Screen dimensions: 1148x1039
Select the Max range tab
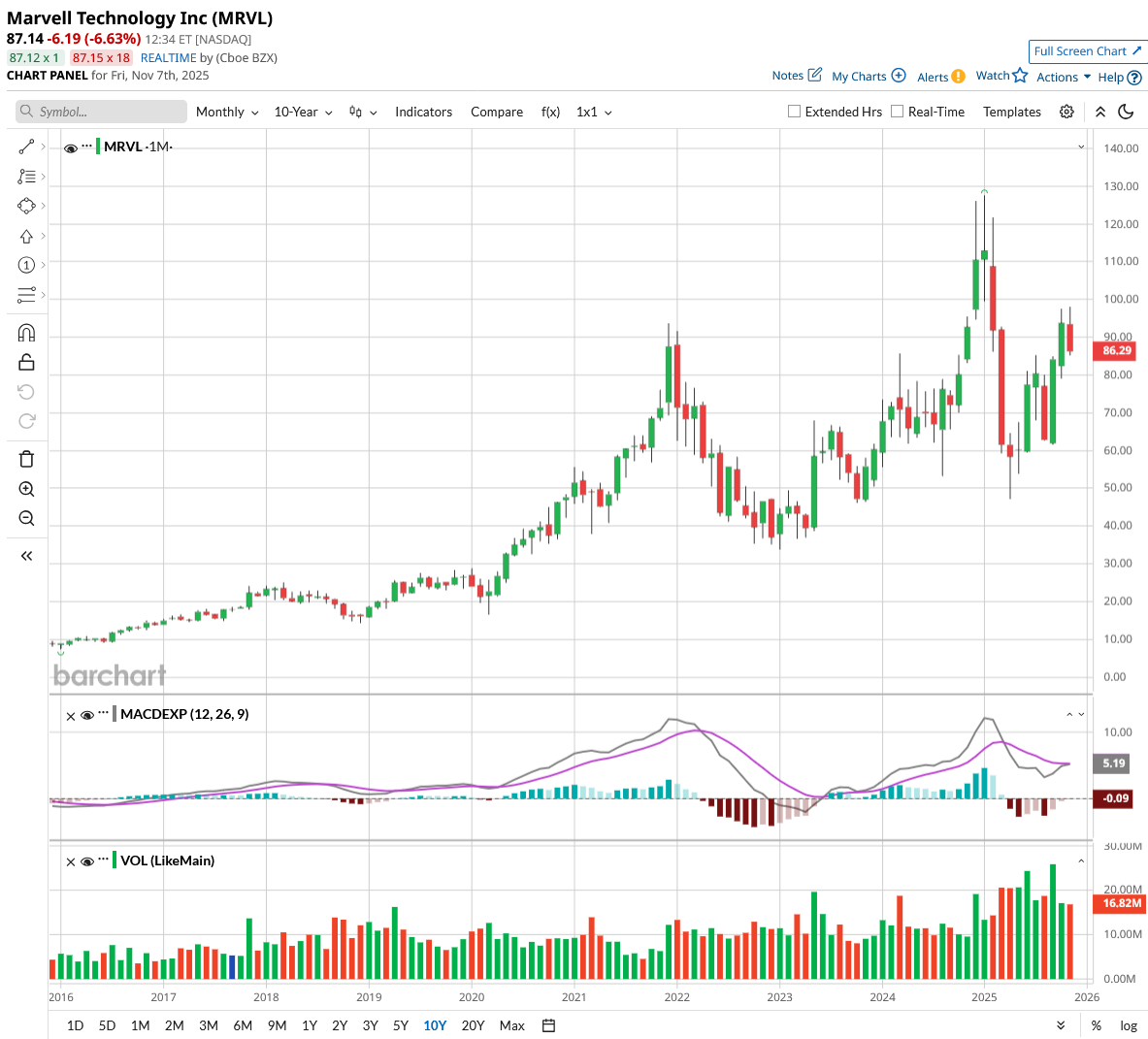click(511, 1025)
